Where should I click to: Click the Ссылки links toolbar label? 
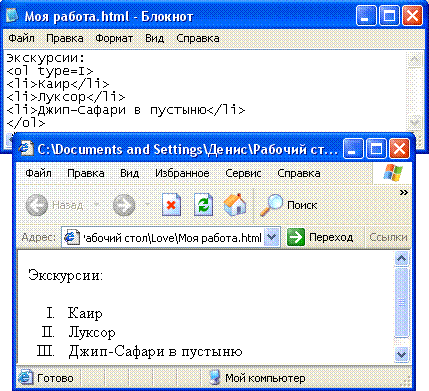(x=388, y=237)
